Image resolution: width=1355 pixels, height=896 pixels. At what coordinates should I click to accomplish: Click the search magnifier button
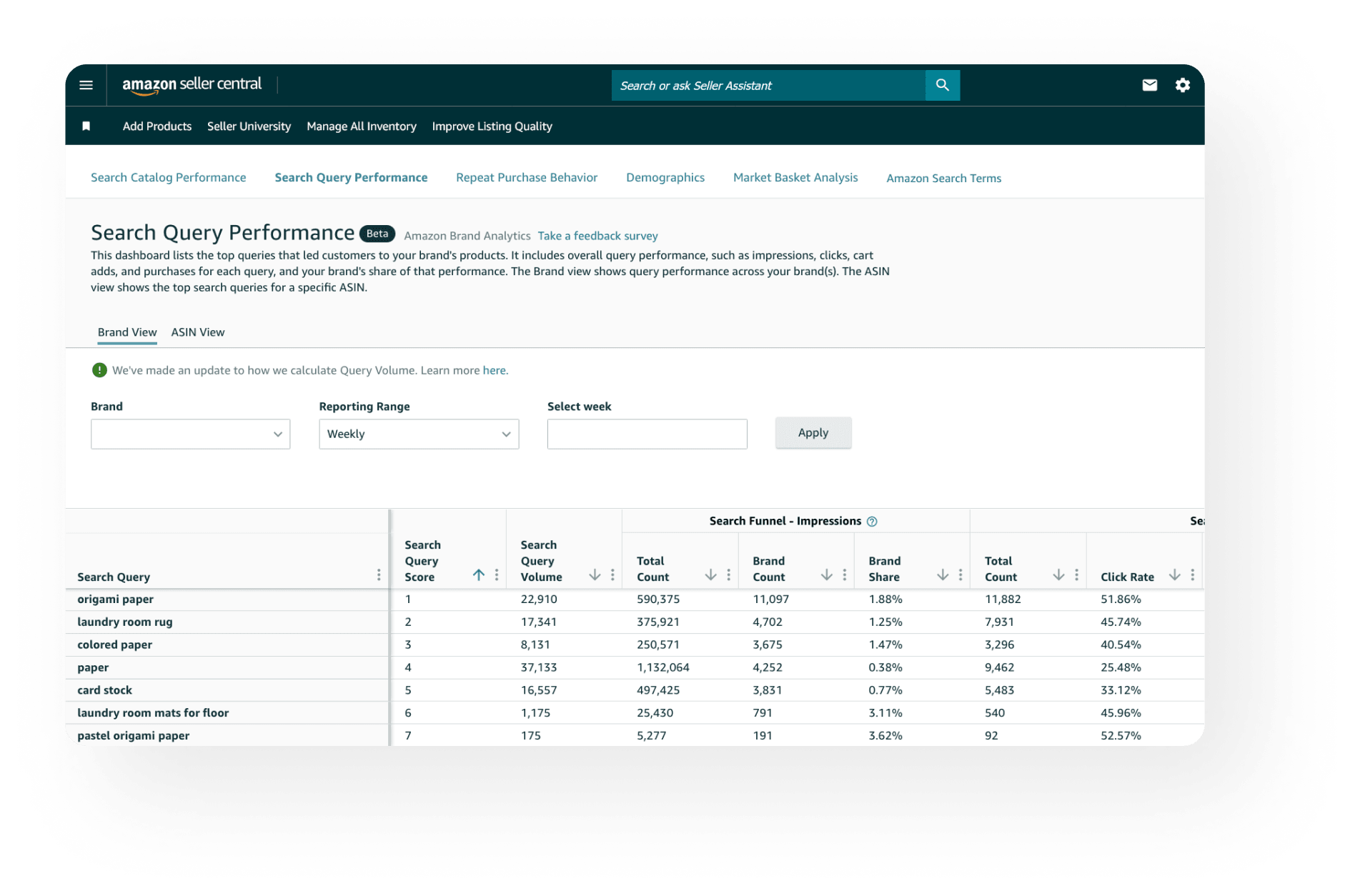(x=942, y=85)
